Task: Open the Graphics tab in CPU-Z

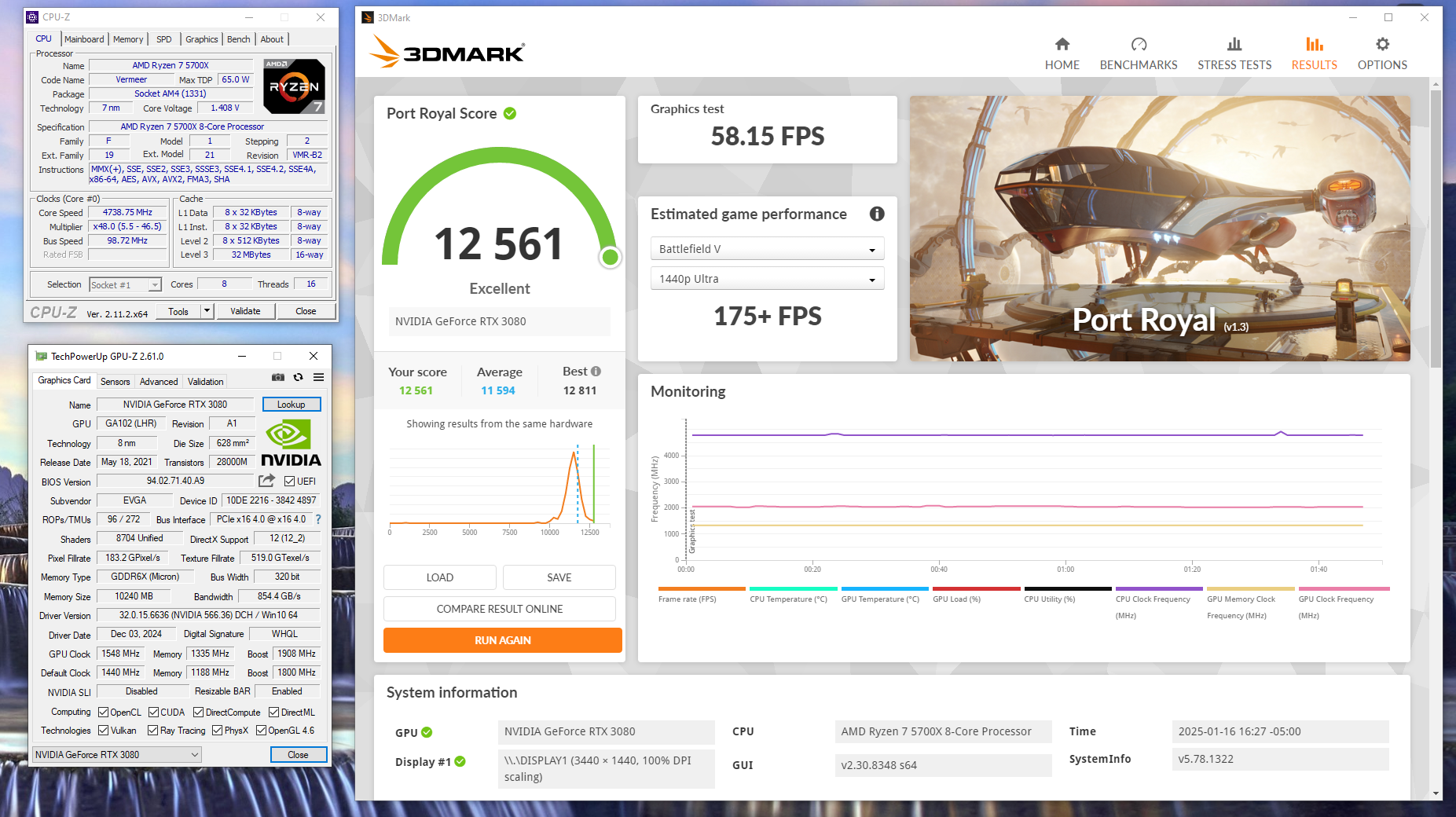Action: coord(201,39)
